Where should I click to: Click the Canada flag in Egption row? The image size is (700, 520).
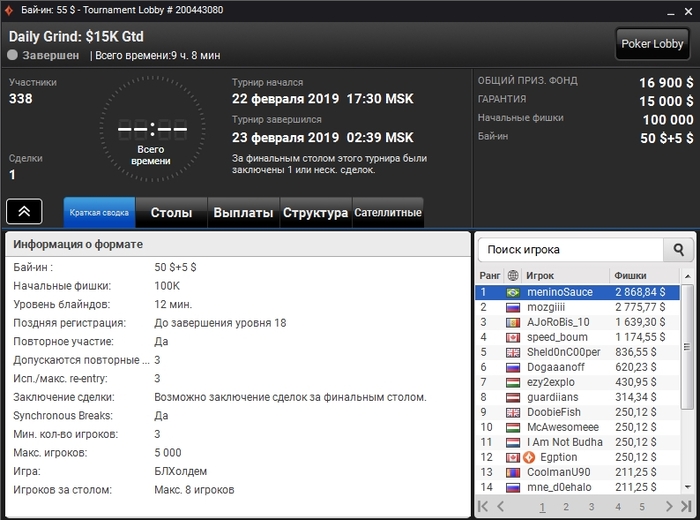click(x=512, y=458)
